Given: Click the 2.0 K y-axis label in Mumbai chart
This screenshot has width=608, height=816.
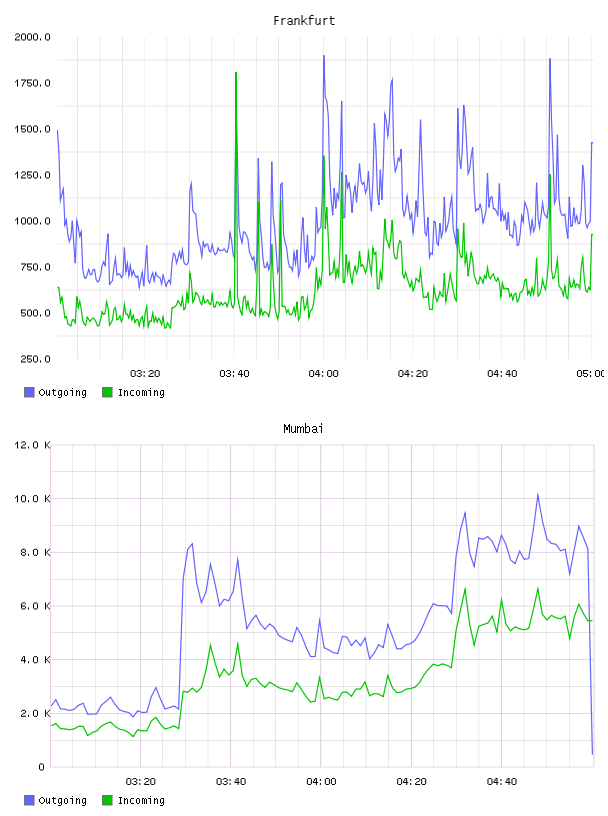Looking at the screenshot, I should click(x=35, y=713).
